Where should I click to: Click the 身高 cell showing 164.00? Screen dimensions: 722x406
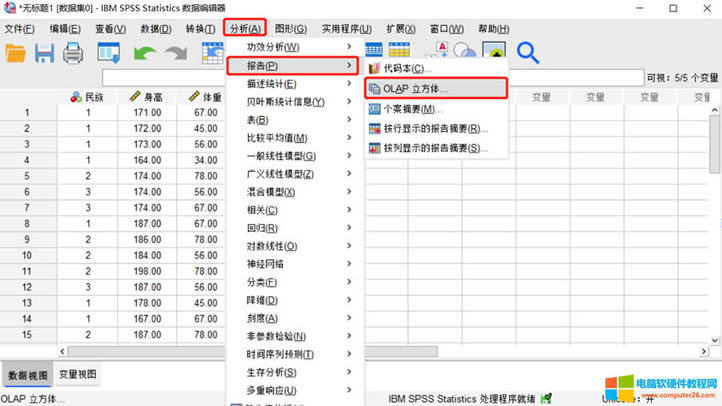[x=147, y=160]
